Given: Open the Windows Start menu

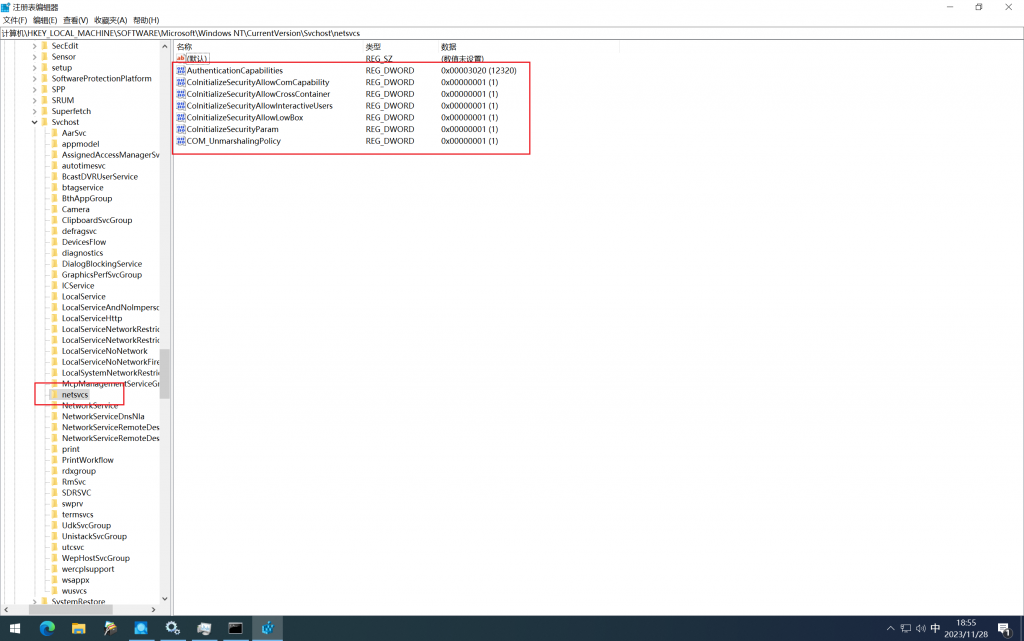Looking at the screenshot, I should pos(14,629).
